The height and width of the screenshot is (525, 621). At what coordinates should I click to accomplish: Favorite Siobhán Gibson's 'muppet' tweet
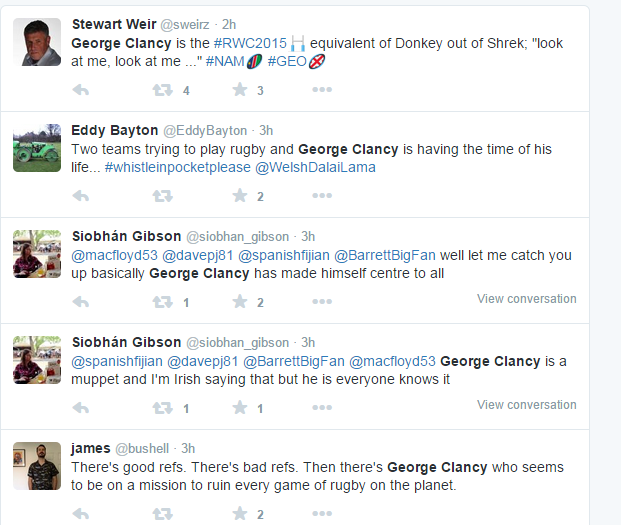pos(240,408)
